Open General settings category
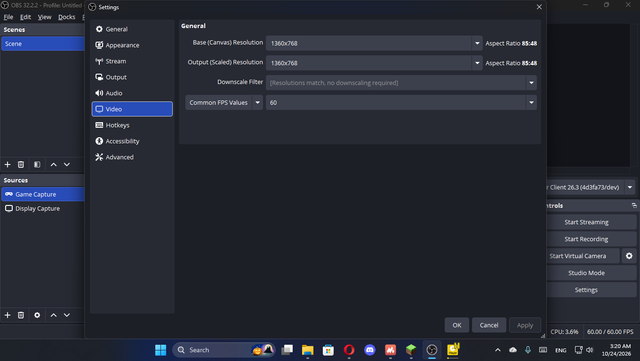Viewport: 640px width, 361px height. (x=132, y=29)
